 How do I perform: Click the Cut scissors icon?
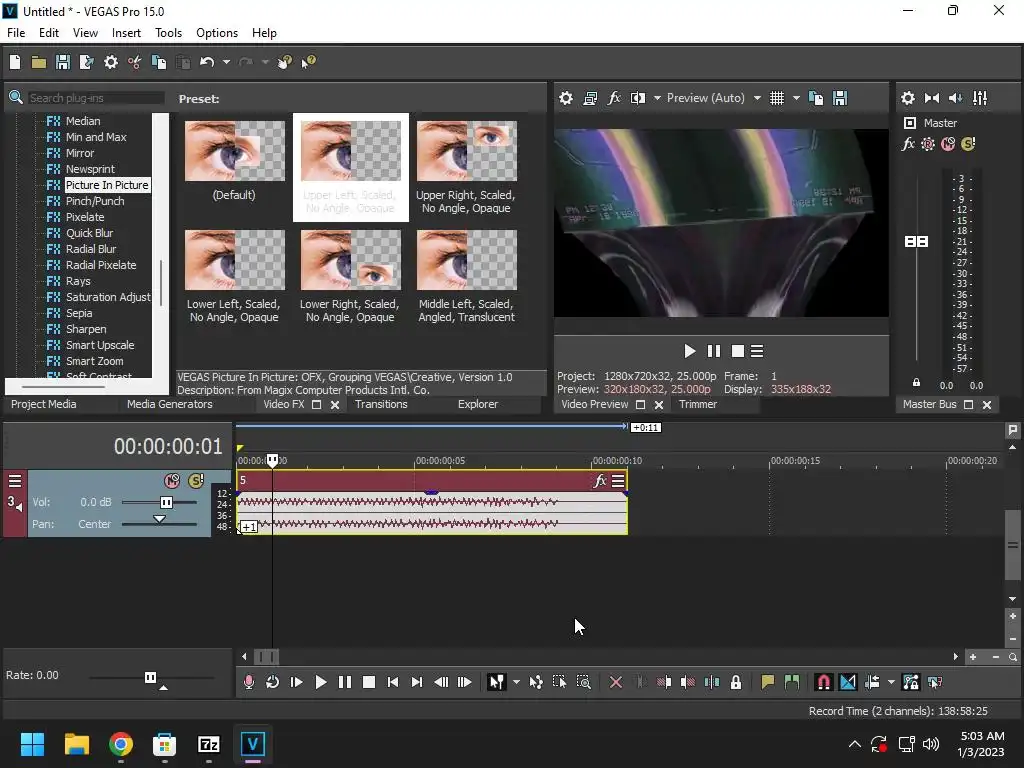(x=135, y=62)
